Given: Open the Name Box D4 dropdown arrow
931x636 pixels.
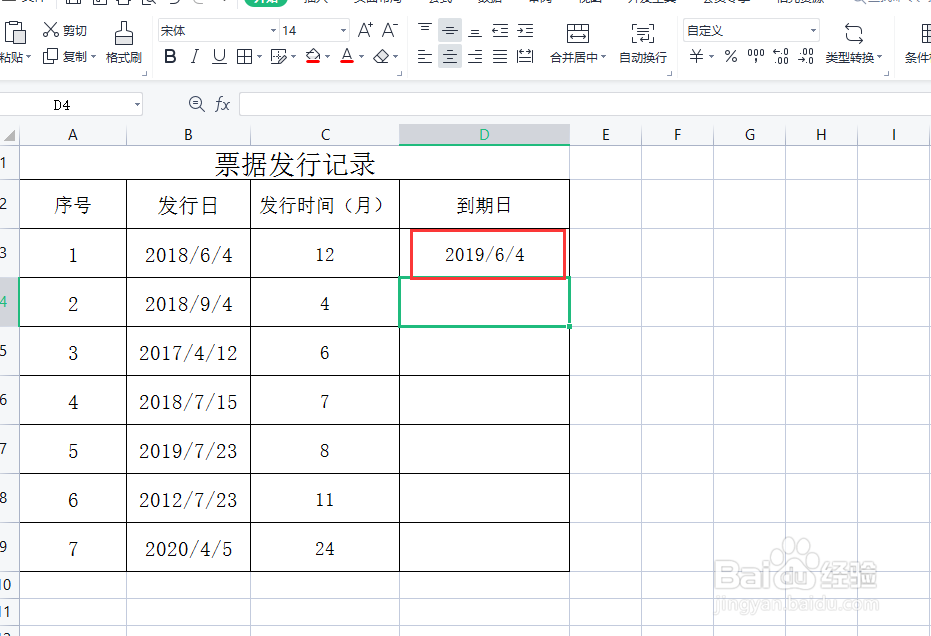Looking at the screenshot, I should tap(137, 105).
